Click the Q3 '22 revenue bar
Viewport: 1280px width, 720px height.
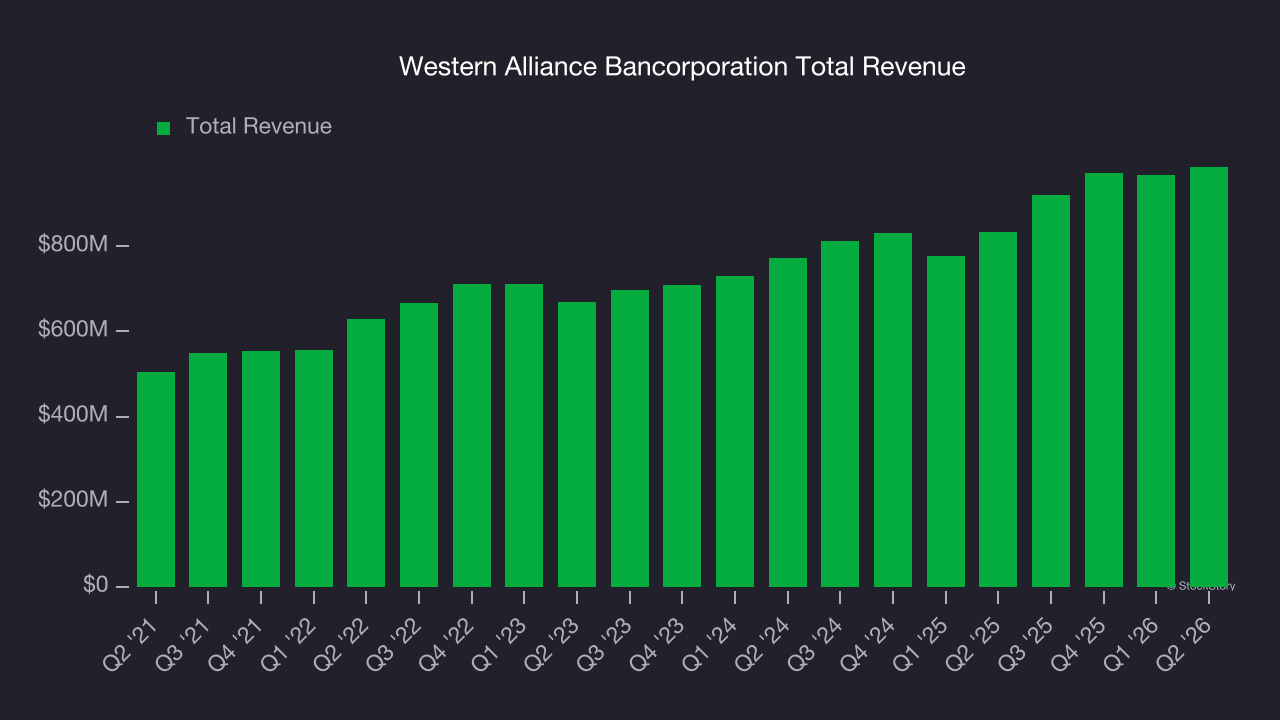(419, 445)
